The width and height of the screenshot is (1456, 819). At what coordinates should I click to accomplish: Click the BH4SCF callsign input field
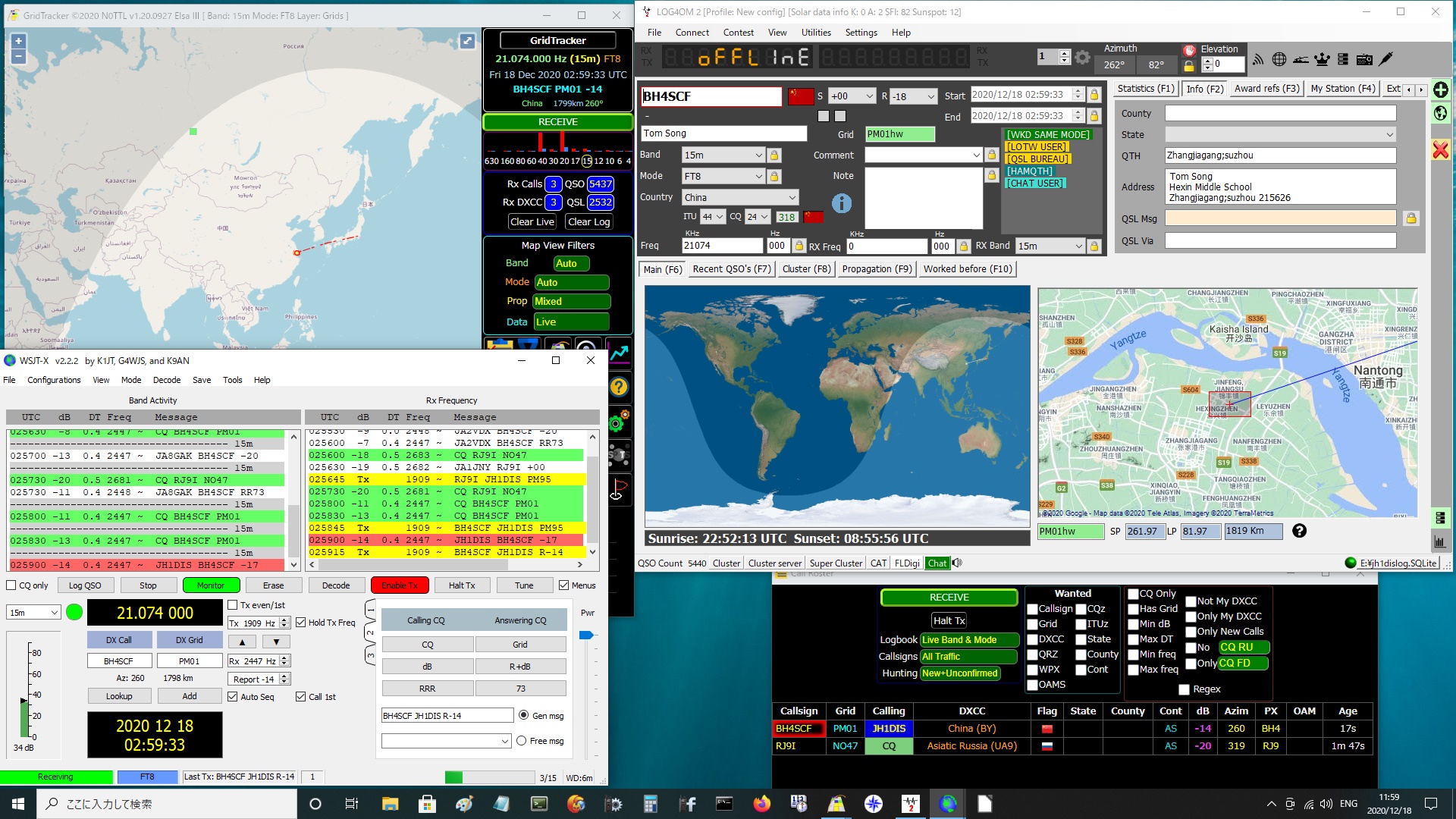tap(711, 96)
